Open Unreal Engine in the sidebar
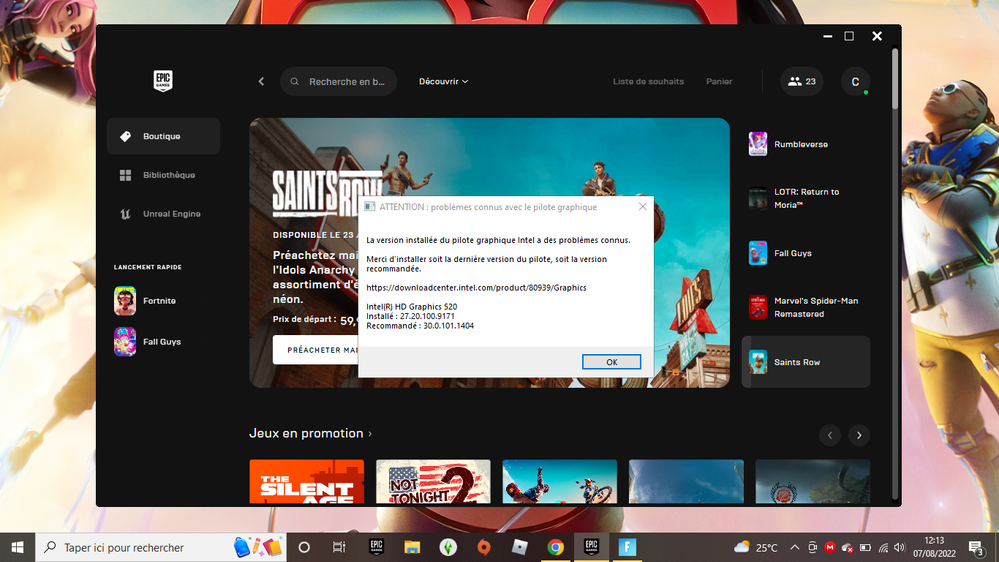 click(x=163, y=214)
